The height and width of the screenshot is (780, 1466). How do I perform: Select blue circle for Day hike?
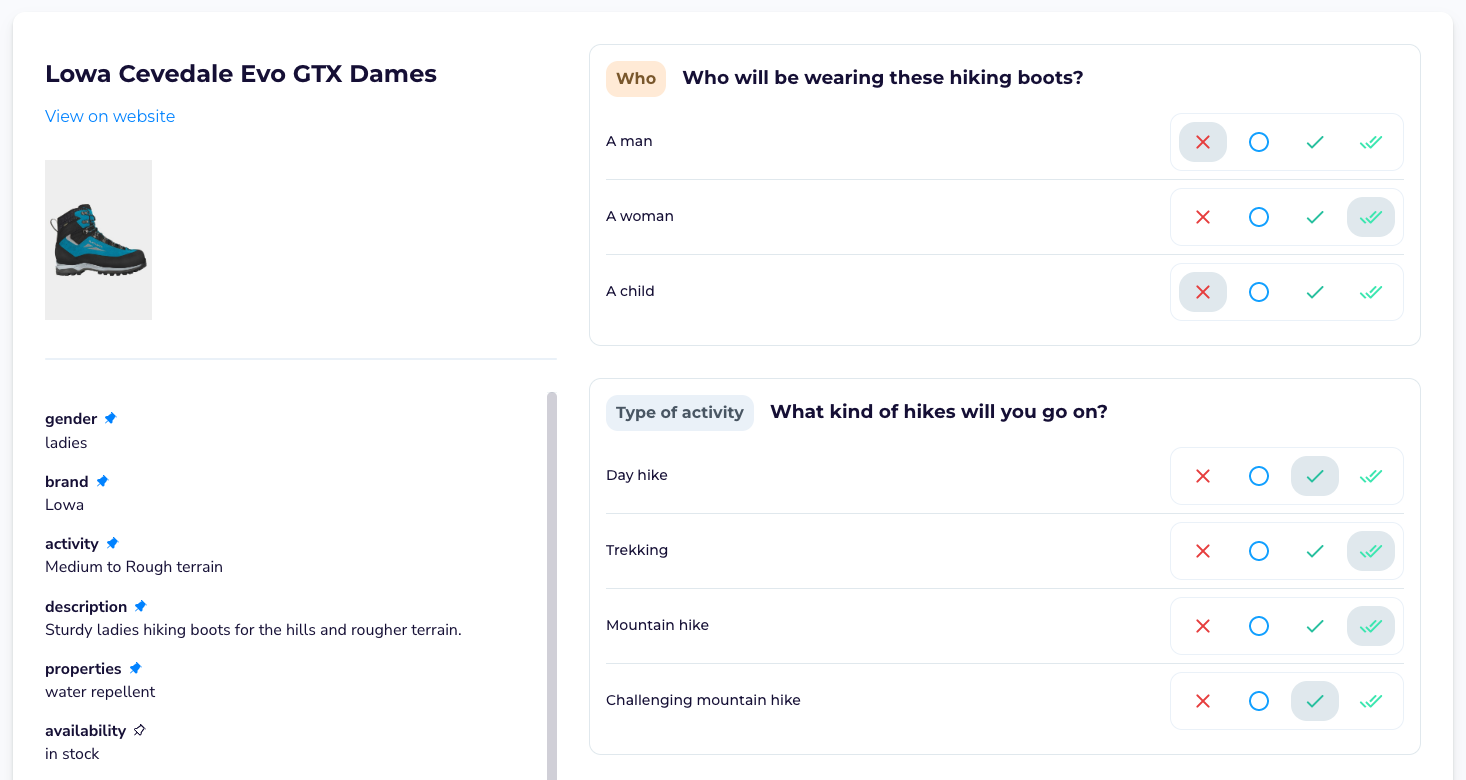coord(1259,476)
